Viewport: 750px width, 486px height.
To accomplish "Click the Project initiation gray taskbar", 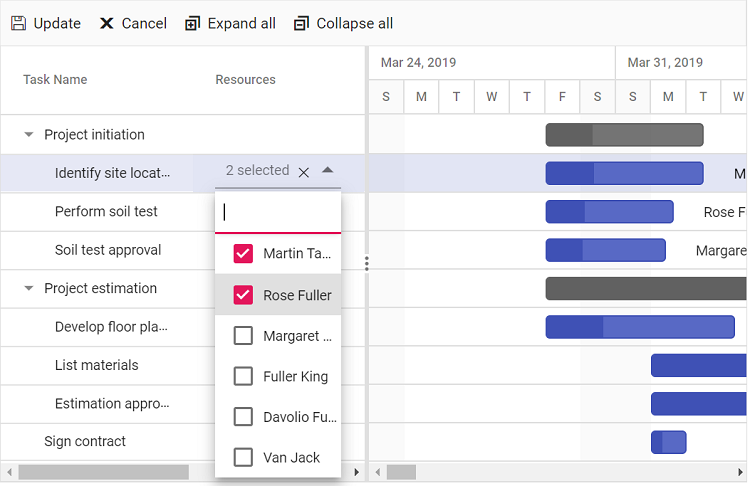I will pyautogui.click(x=624, y=135).
